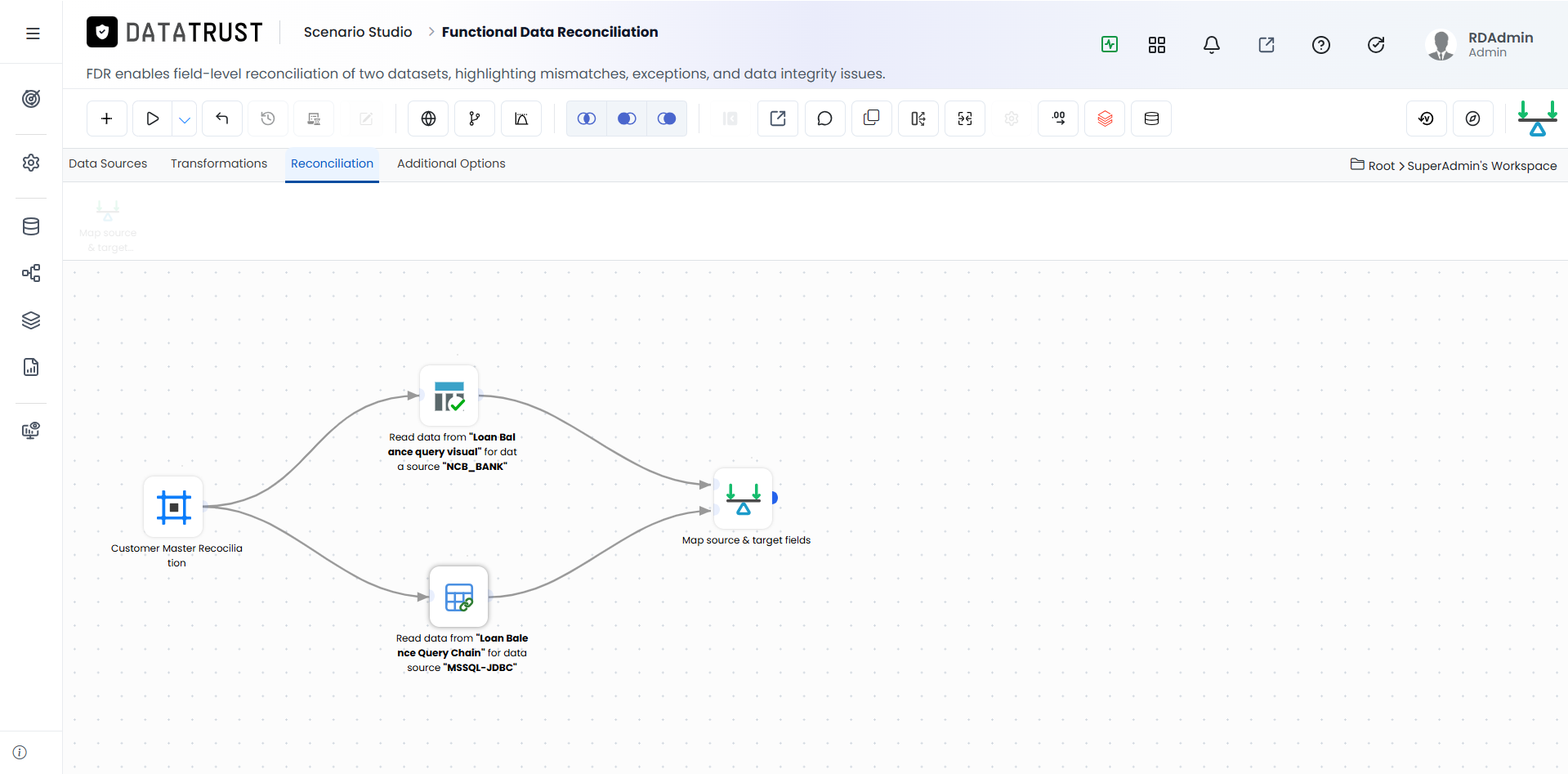Click the add plus button
1568x774 pixels.
point(107,119)
